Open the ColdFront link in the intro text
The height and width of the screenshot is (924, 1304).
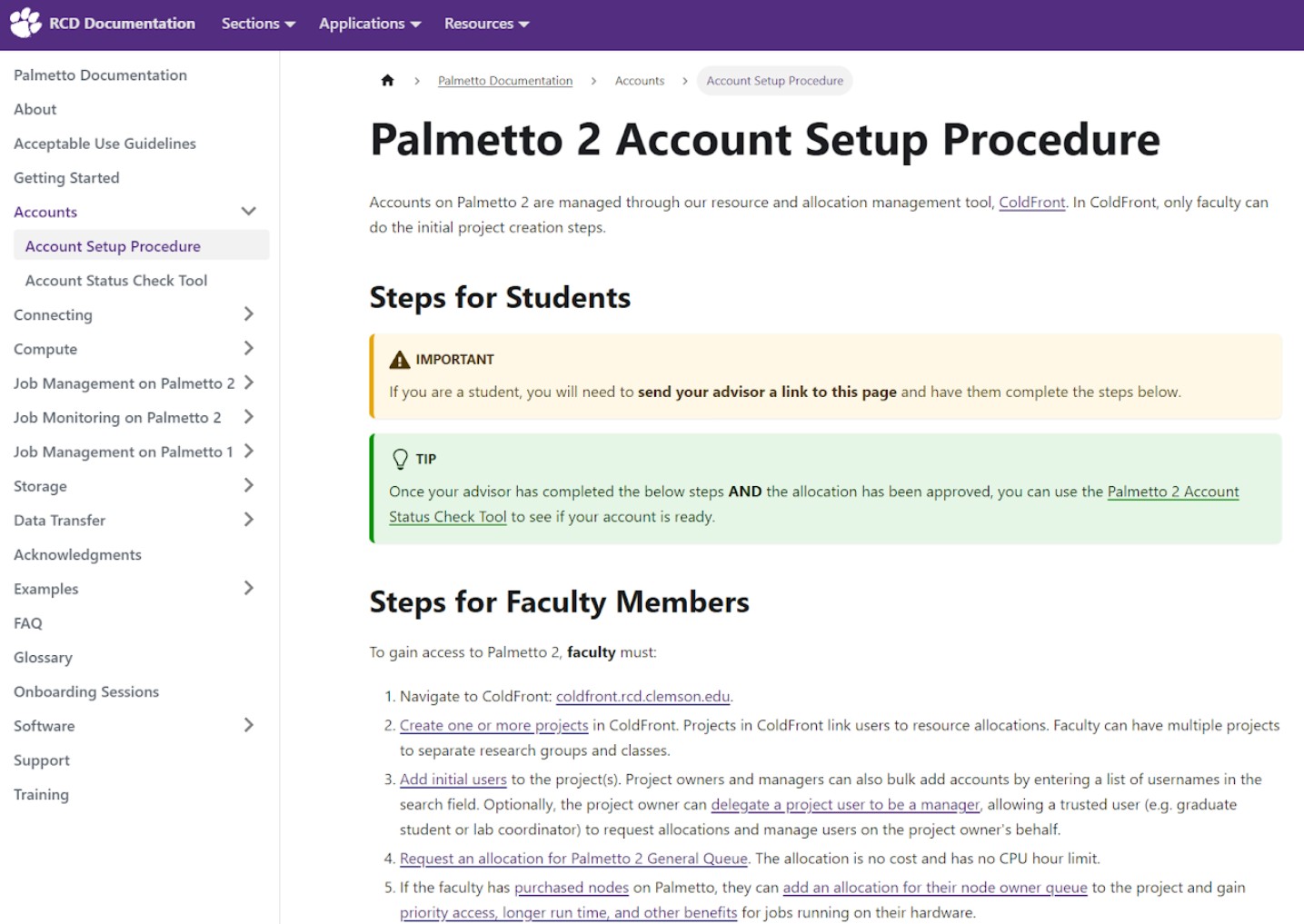[1031, 202]
